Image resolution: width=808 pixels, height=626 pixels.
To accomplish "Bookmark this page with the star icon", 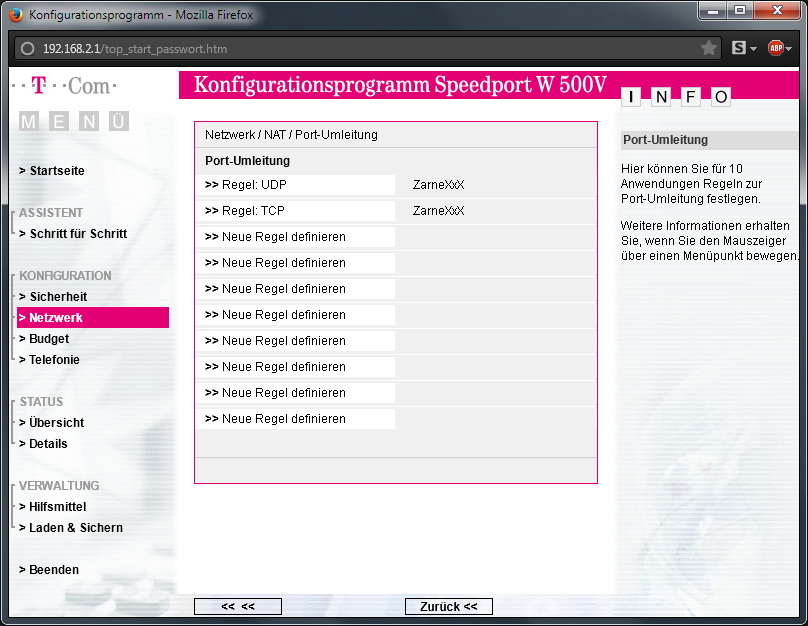I will (709, 48).
